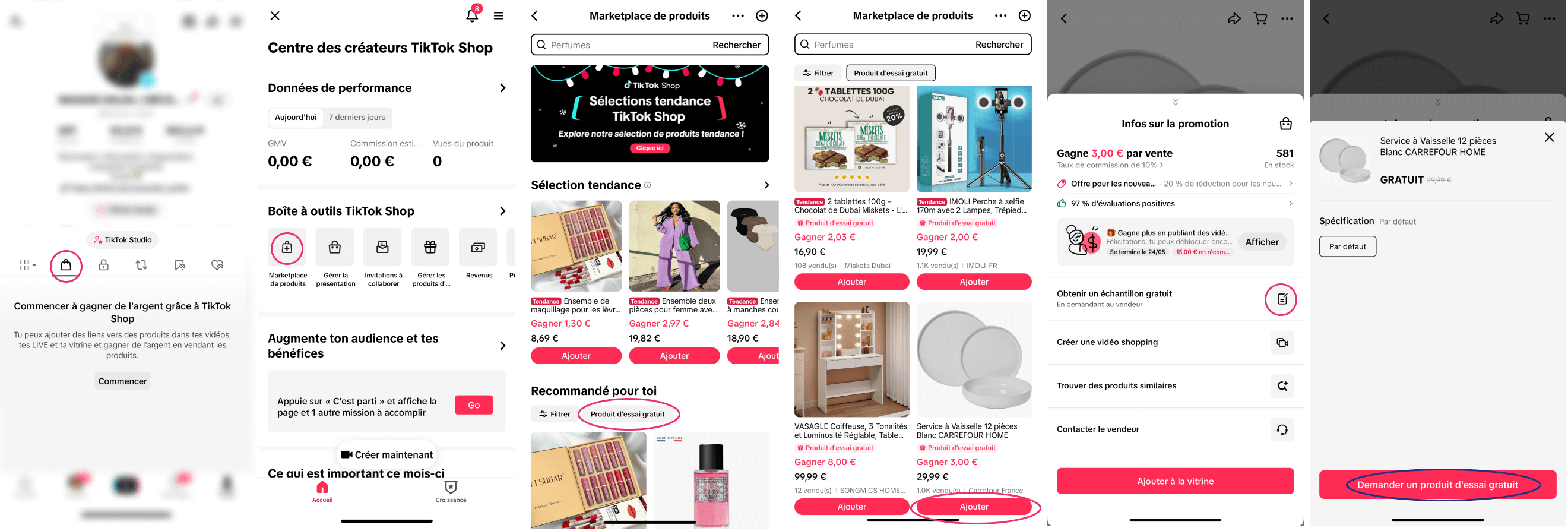Open Invitations à collaborer tool icon
This screenshot has height=531, width=1568.
(382, 247)
